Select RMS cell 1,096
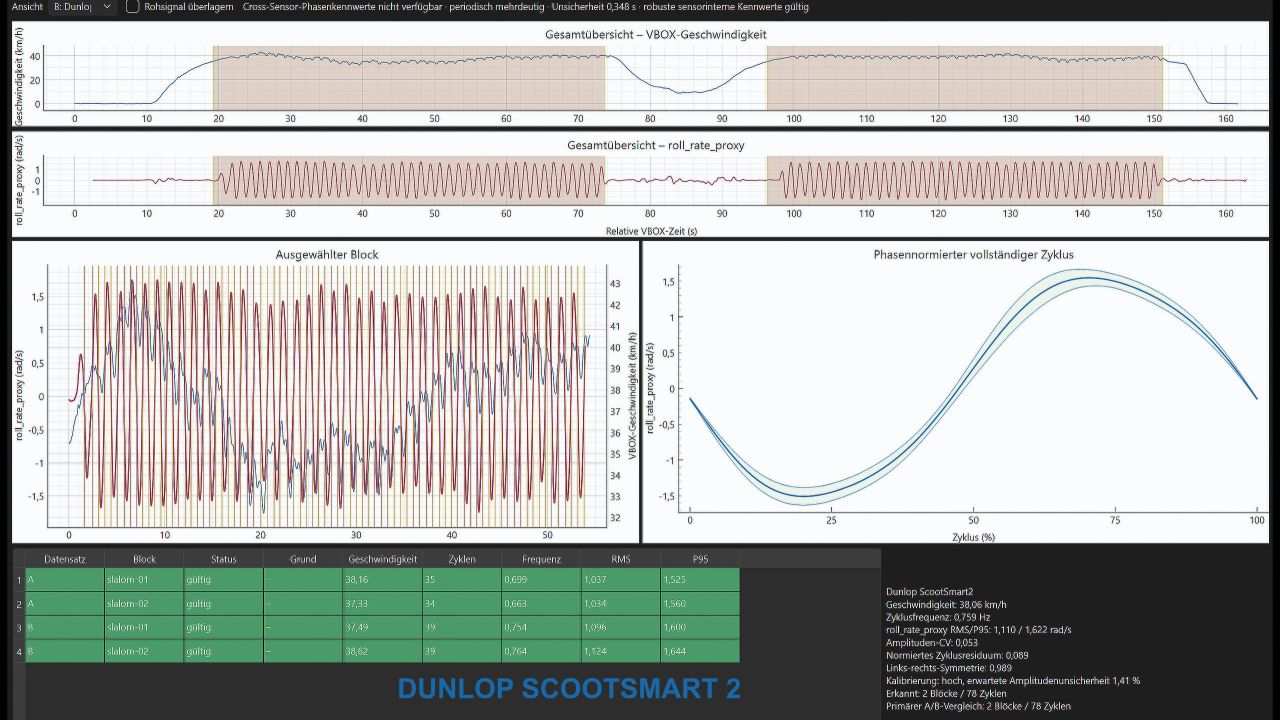Screen dimensions: 1280x720 click(x=621, y=627)
